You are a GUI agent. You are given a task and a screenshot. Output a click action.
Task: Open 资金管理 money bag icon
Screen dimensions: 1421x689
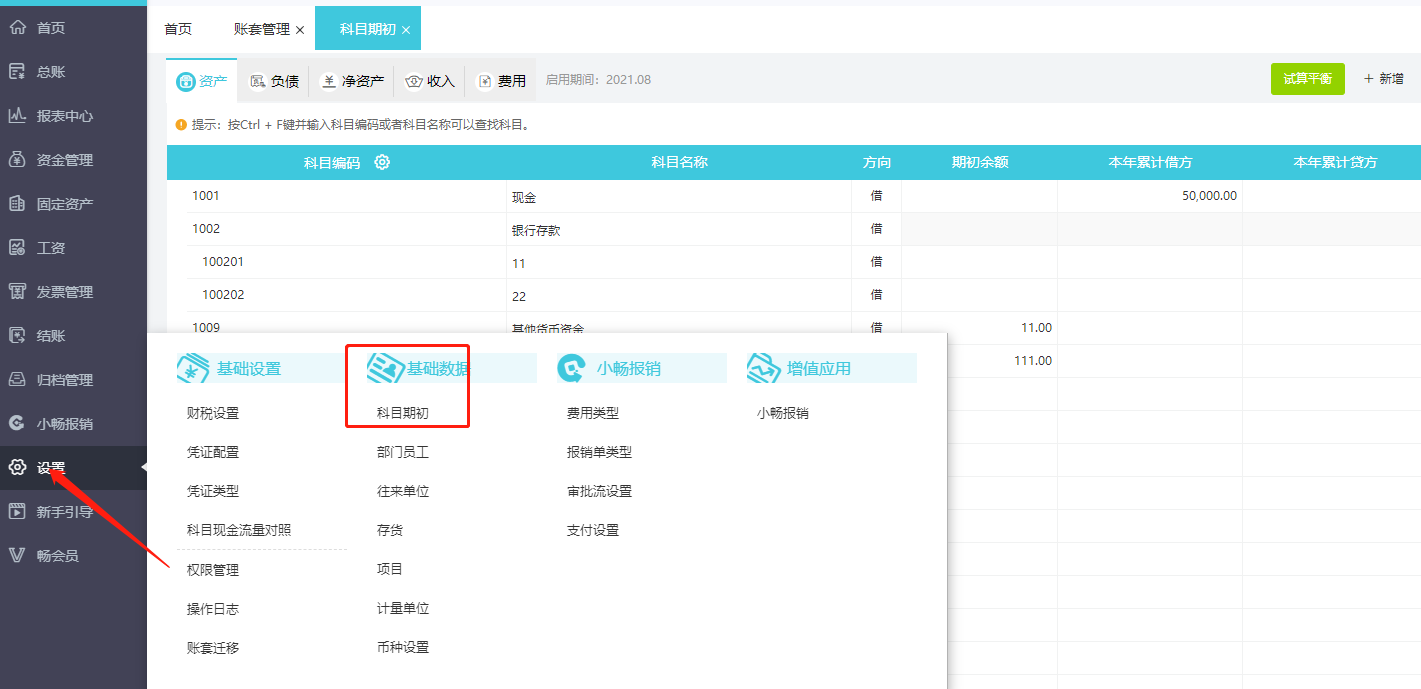[x=17, y=160]
